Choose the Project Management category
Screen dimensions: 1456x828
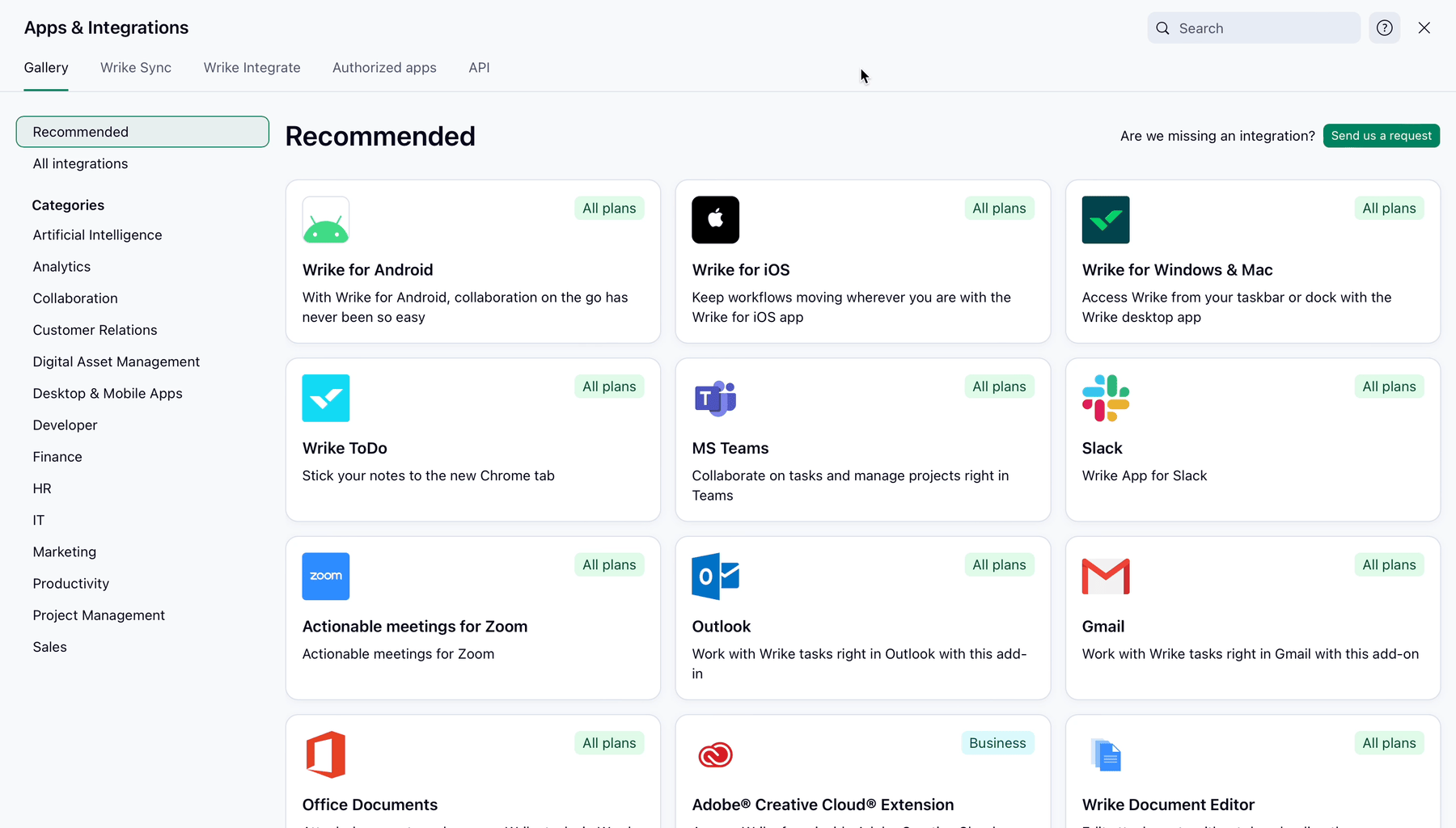(99, 615)
